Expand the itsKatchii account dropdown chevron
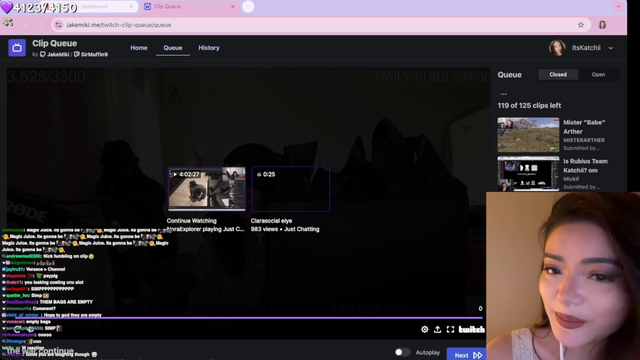 [x=611, y=48]
